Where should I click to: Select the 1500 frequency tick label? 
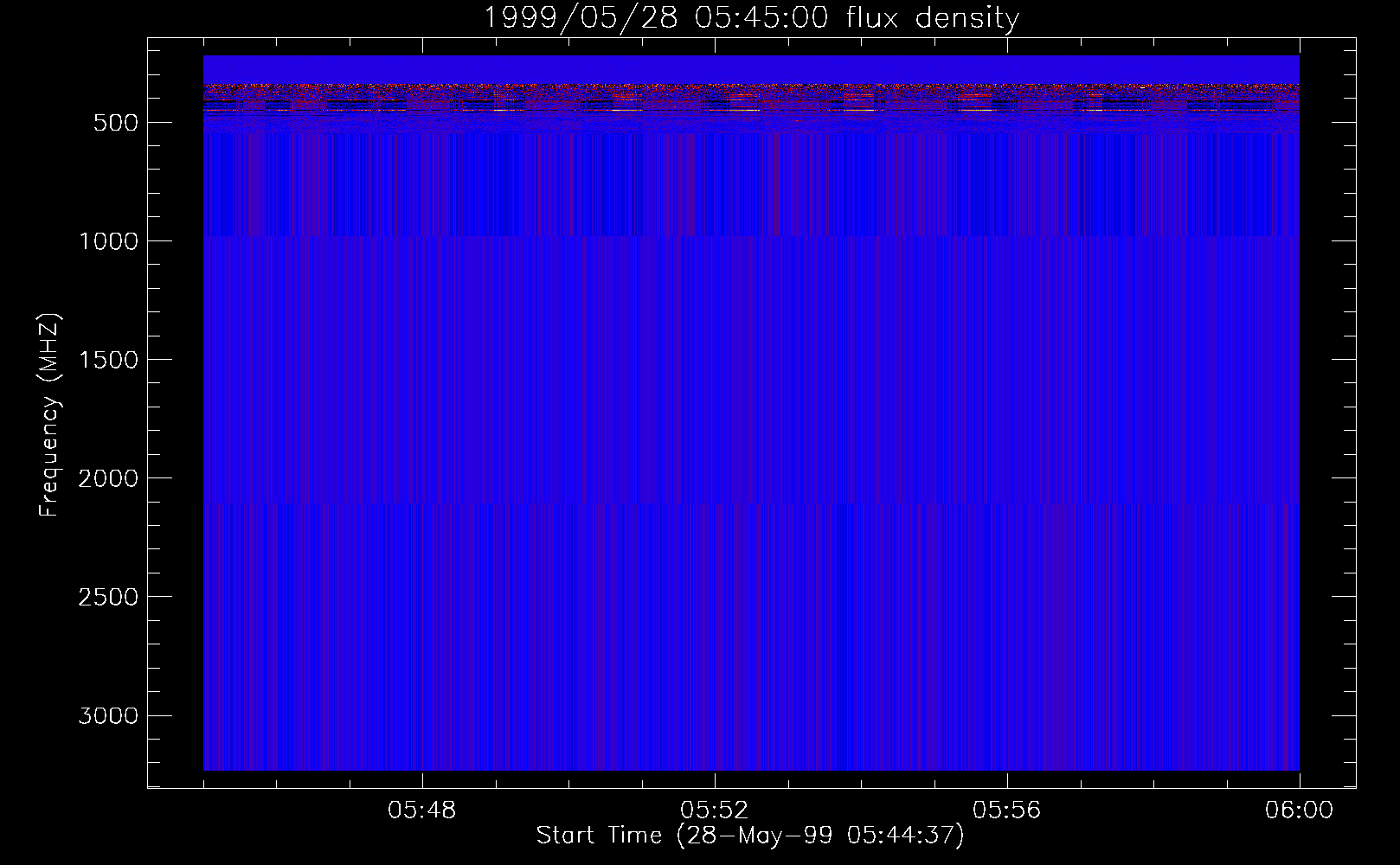click(108, 360)
